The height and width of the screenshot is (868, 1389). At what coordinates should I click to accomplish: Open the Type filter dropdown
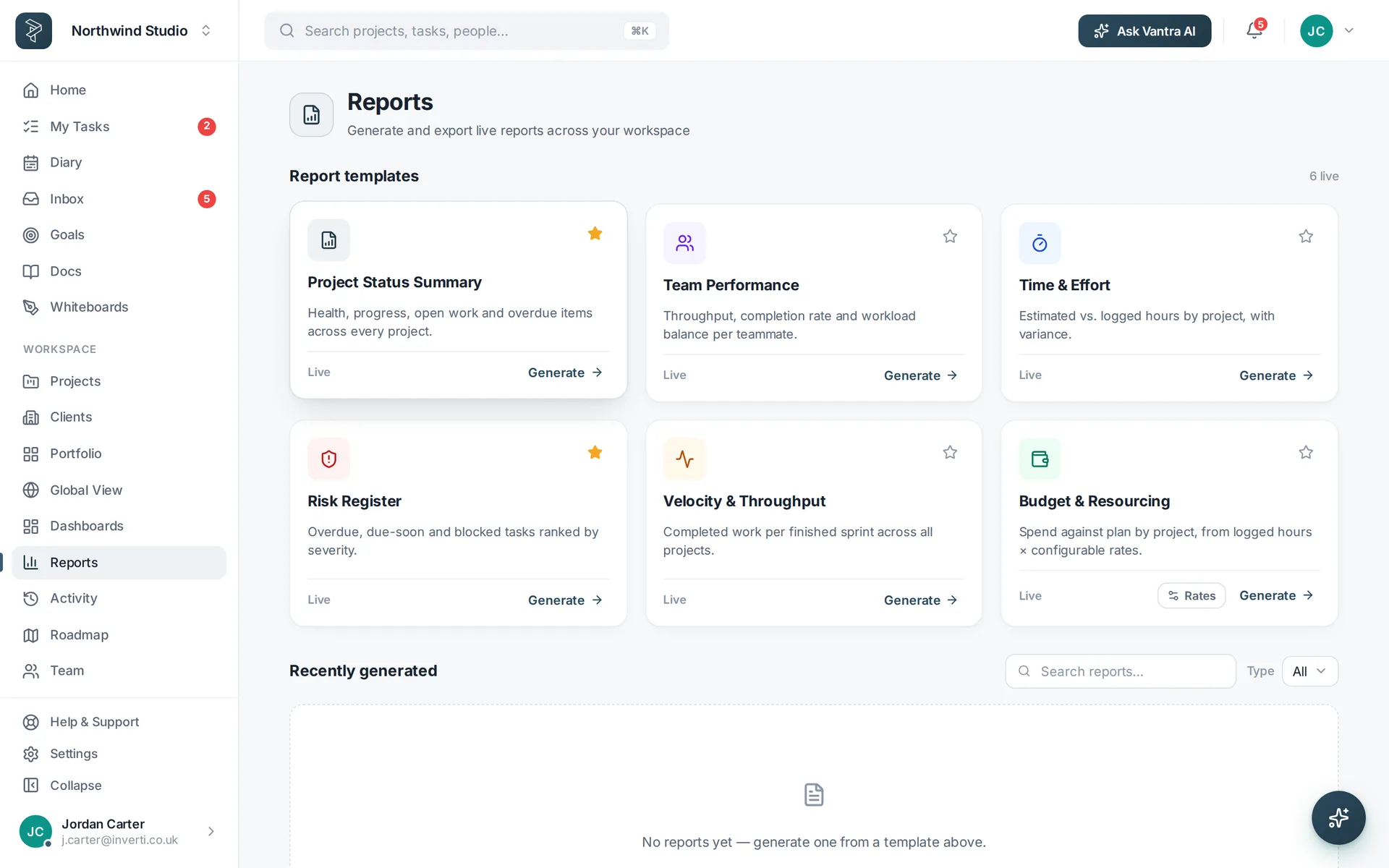point(1309,671)
